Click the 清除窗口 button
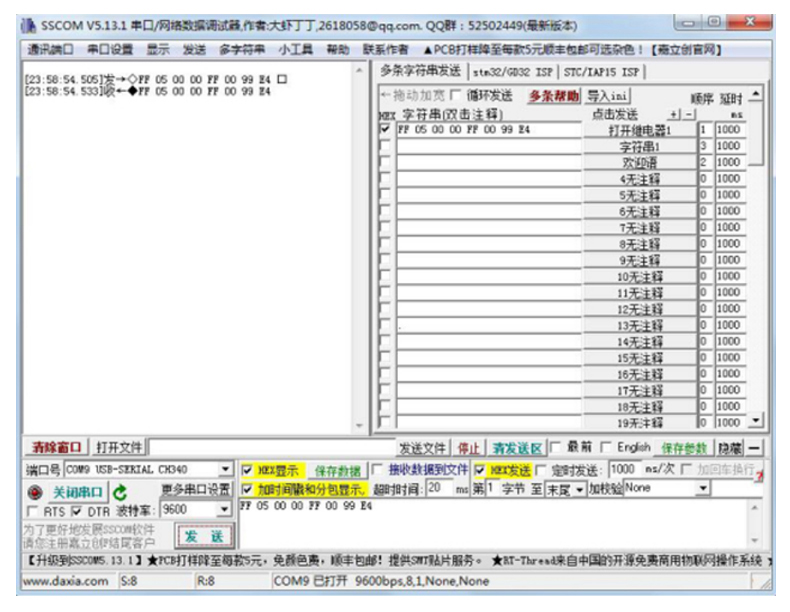Image resolution: width=790 pixels, height=612 pixels. (x=57, y=448)
